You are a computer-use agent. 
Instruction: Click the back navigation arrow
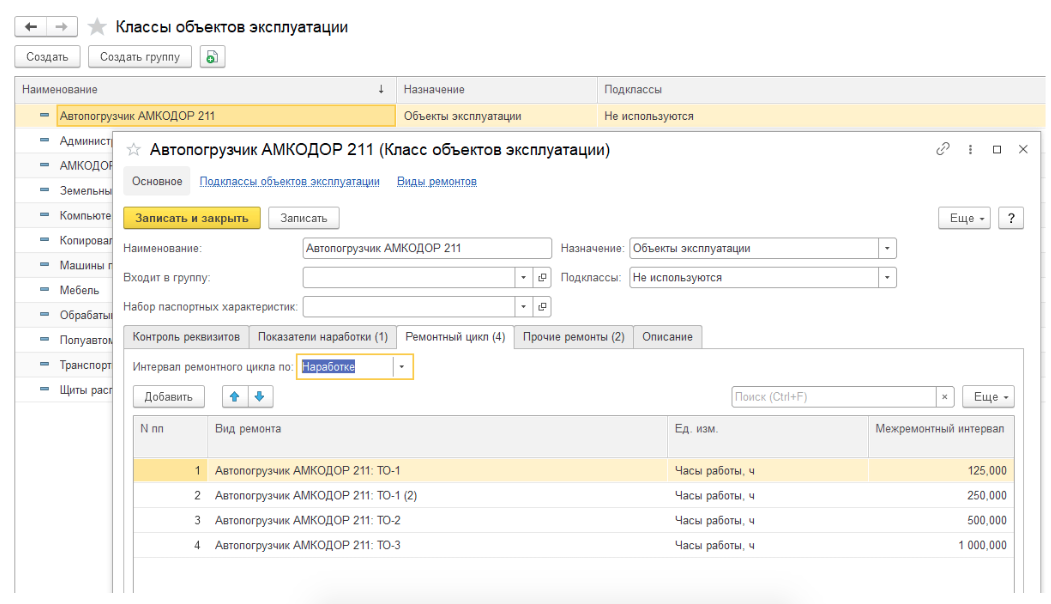click(x=31, y=27)
